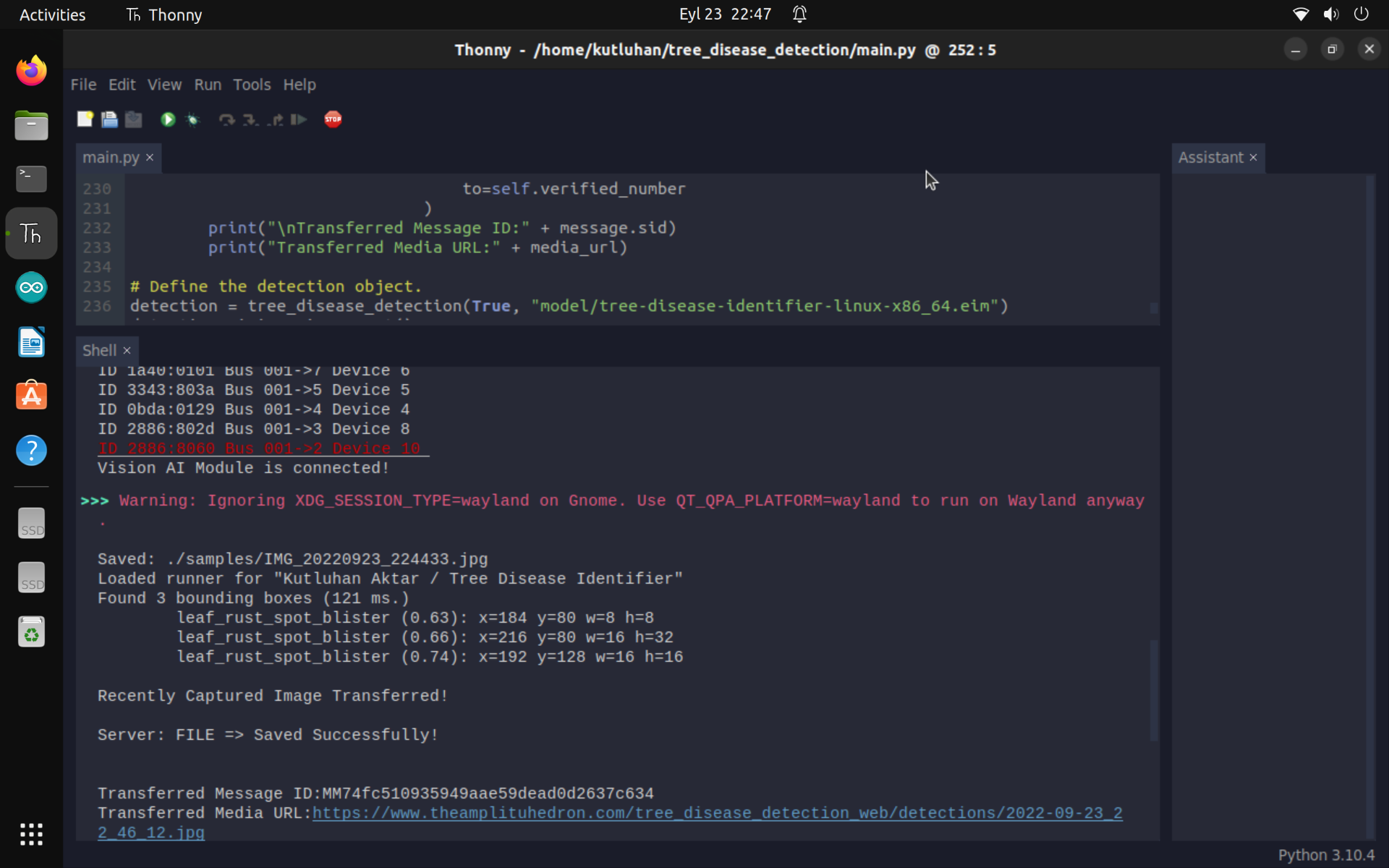Click the Thonny Assistant panel icon
The height and width of the screenshot is (868, 1389).
point(1211,157)
